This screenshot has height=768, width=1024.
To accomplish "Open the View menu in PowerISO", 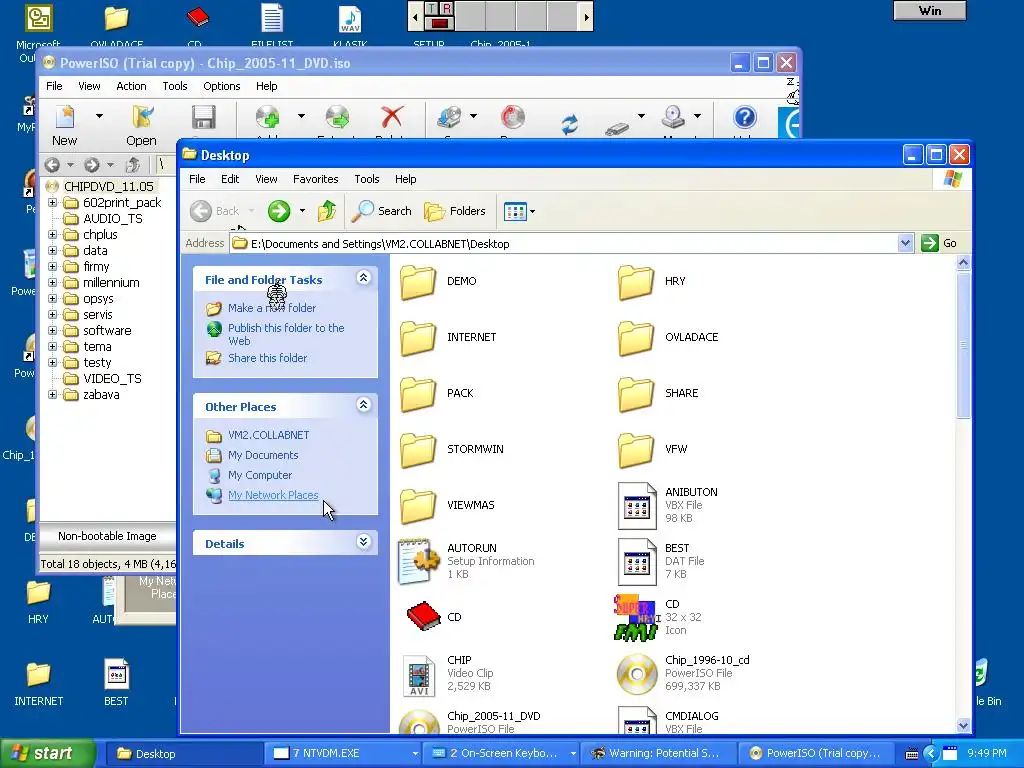I will point(89,86).
